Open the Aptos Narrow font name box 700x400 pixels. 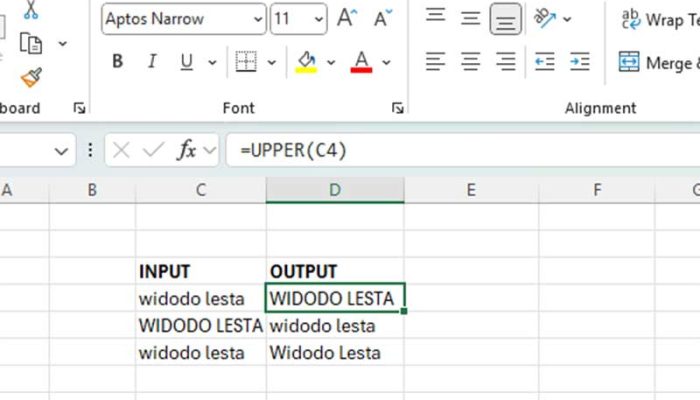point(183,19)
